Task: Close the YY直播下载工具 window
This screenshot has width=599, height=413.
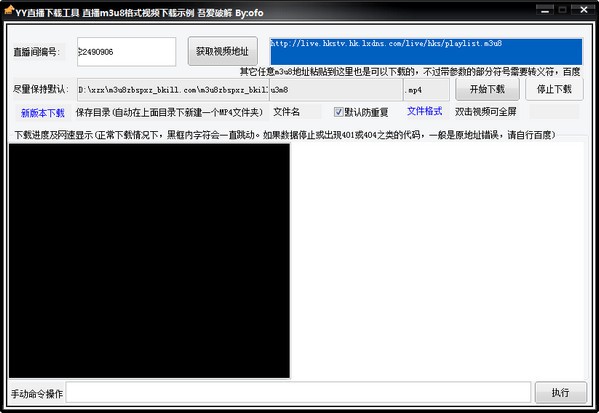Action: coord(584,10)
